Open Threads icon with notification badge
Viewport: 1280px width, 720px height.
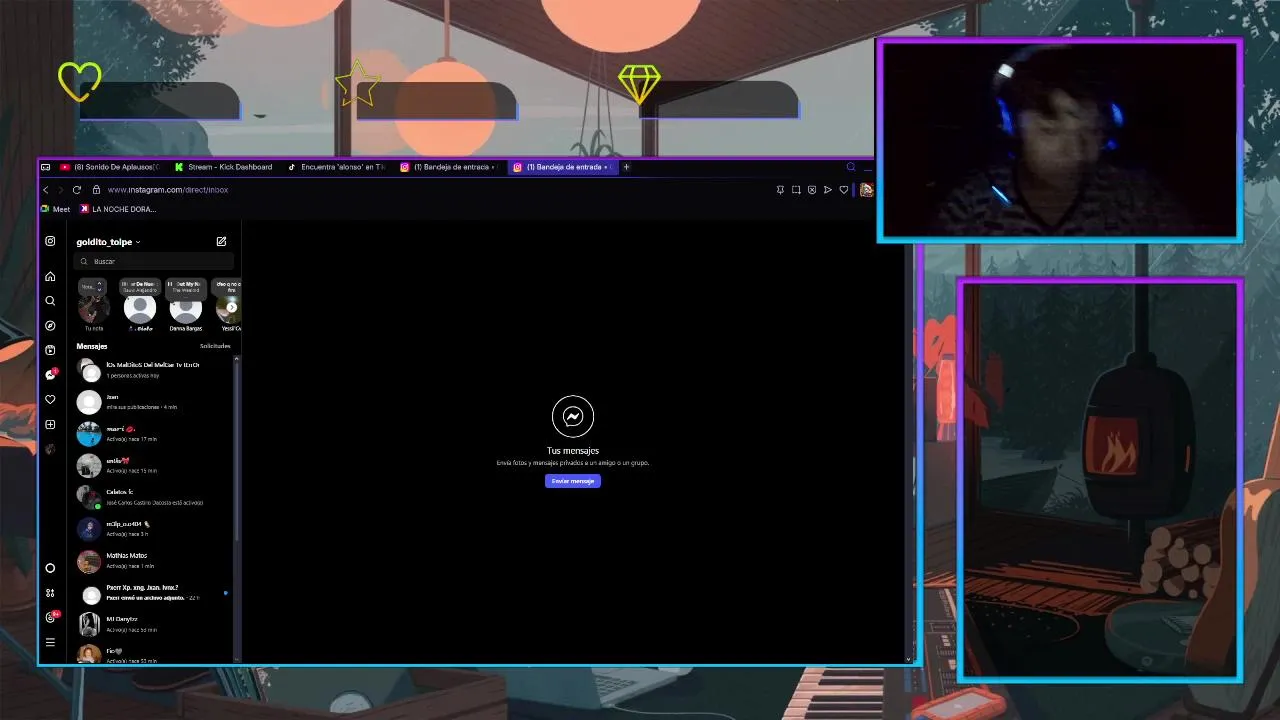click(51, 617)
